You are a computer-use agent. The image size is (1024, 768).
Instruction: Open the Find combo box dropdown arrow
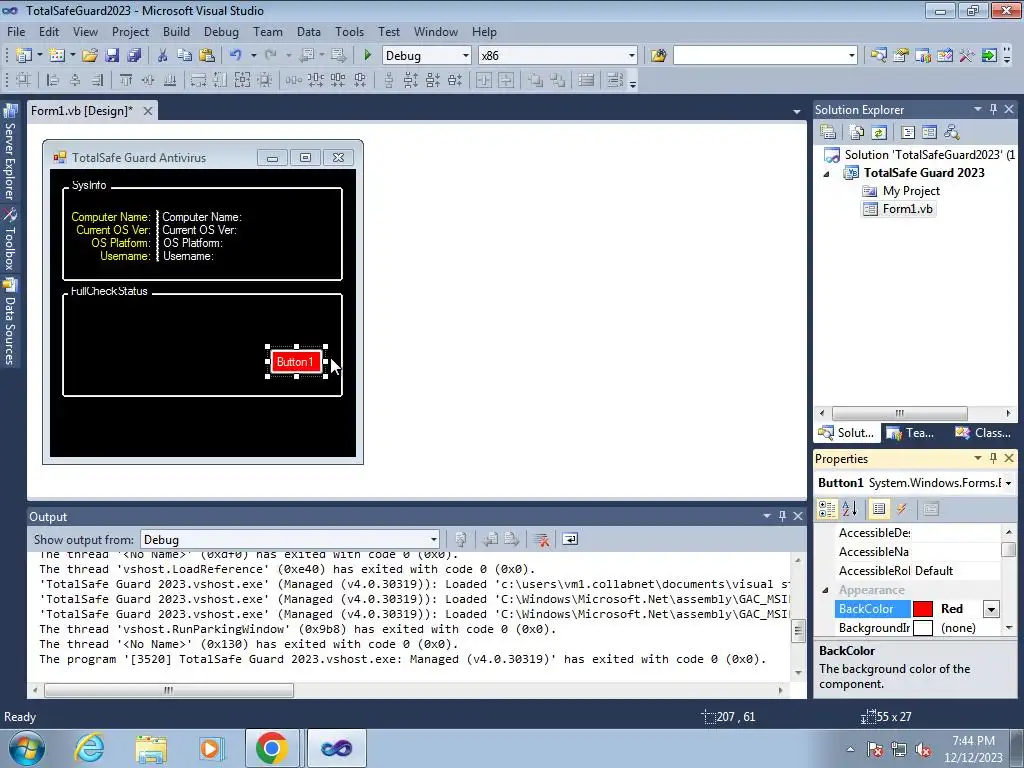pyautogui.click(x=852, y=56)
